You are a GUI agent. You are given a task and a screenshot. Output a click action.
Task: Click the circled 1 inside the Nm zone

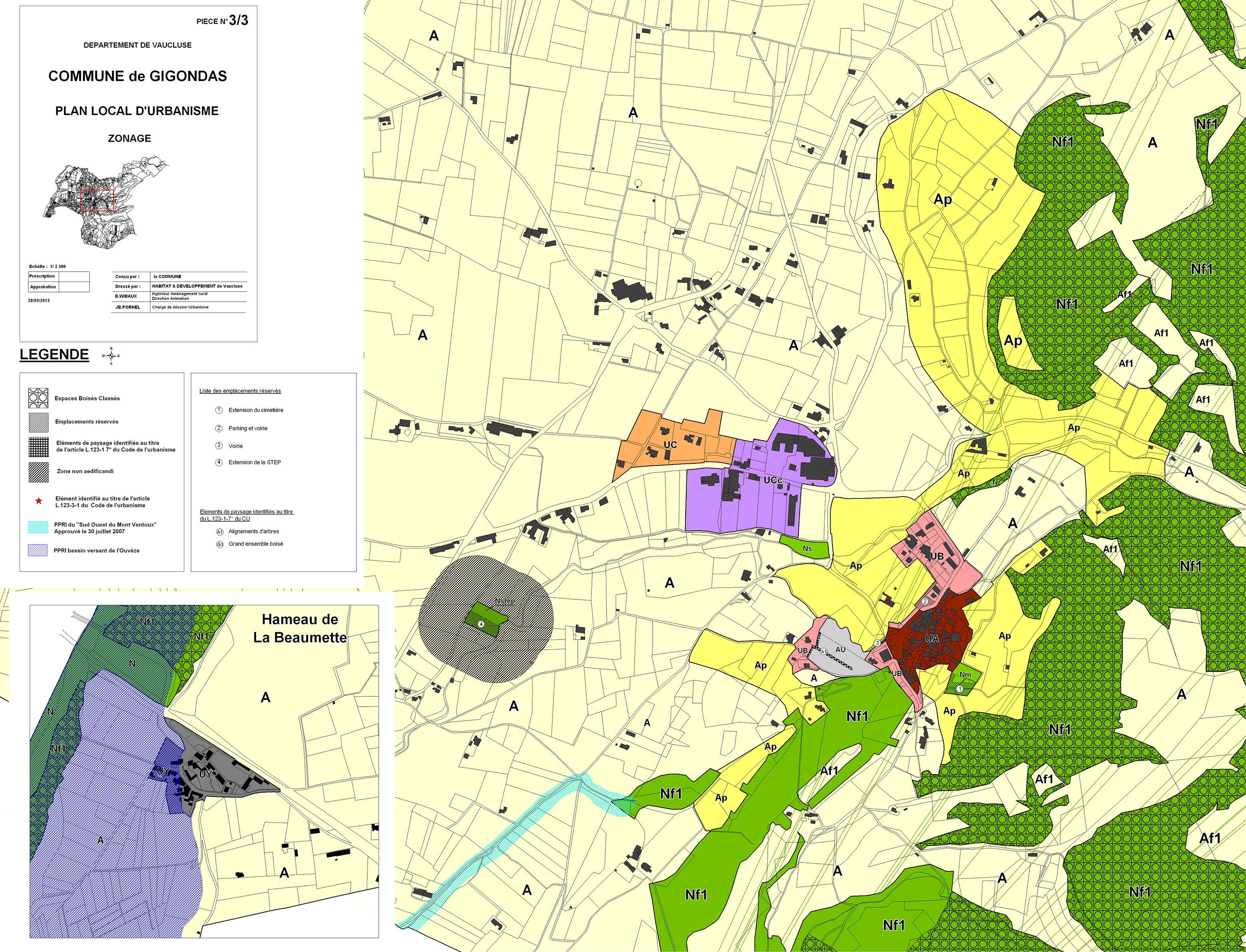click(960, 688)
